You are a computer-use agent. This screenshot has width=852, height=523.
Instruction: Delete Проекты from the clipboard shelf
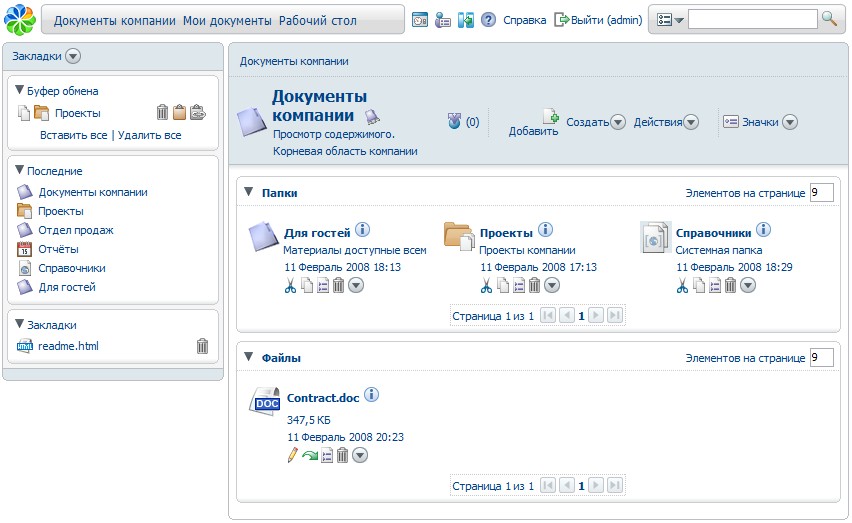click(x=162, y=112)
